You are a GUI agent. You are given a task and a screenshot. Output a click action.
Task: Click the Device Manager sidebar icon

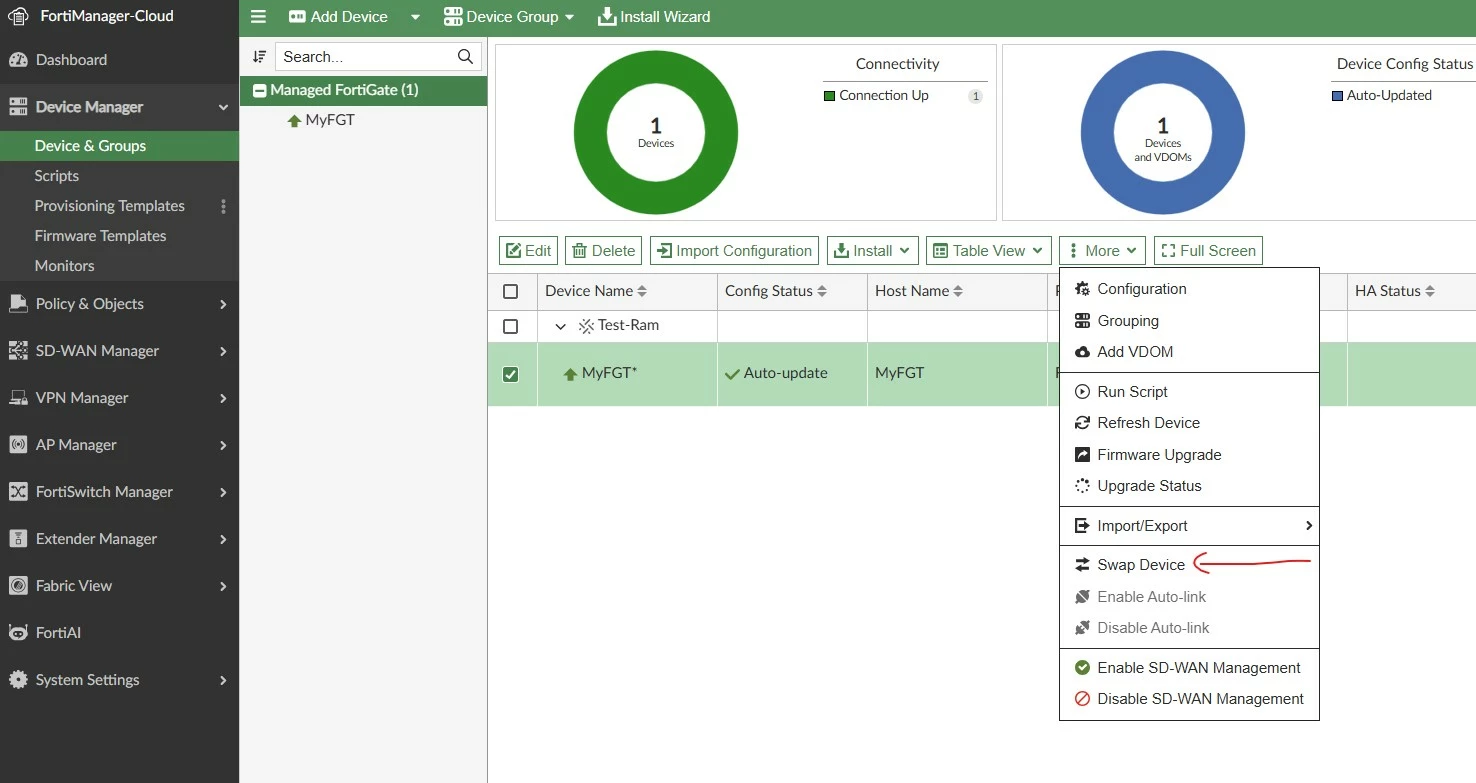click(18, 107)
